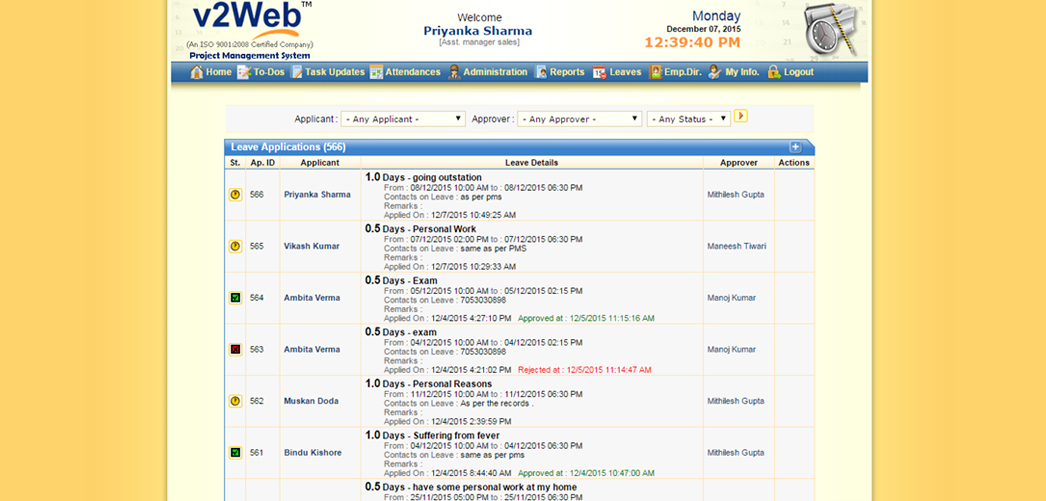Expand the Any Approver dropdown
1046x501 pixels.
tap(579, 119)
